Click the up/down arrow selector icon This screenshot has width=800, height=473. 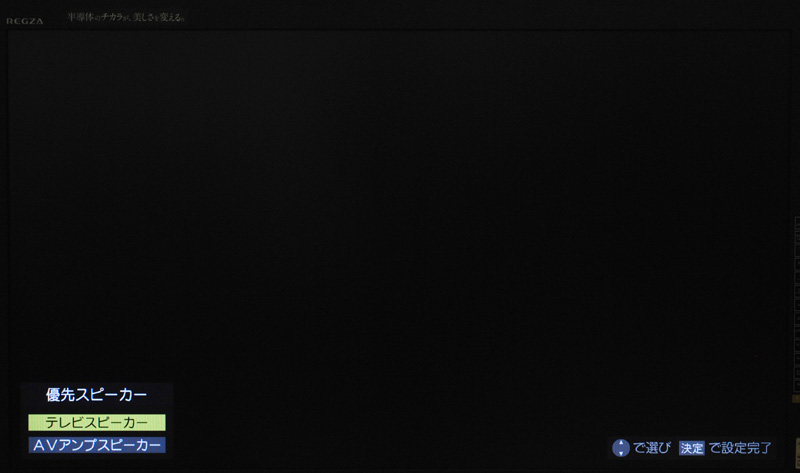620,448
